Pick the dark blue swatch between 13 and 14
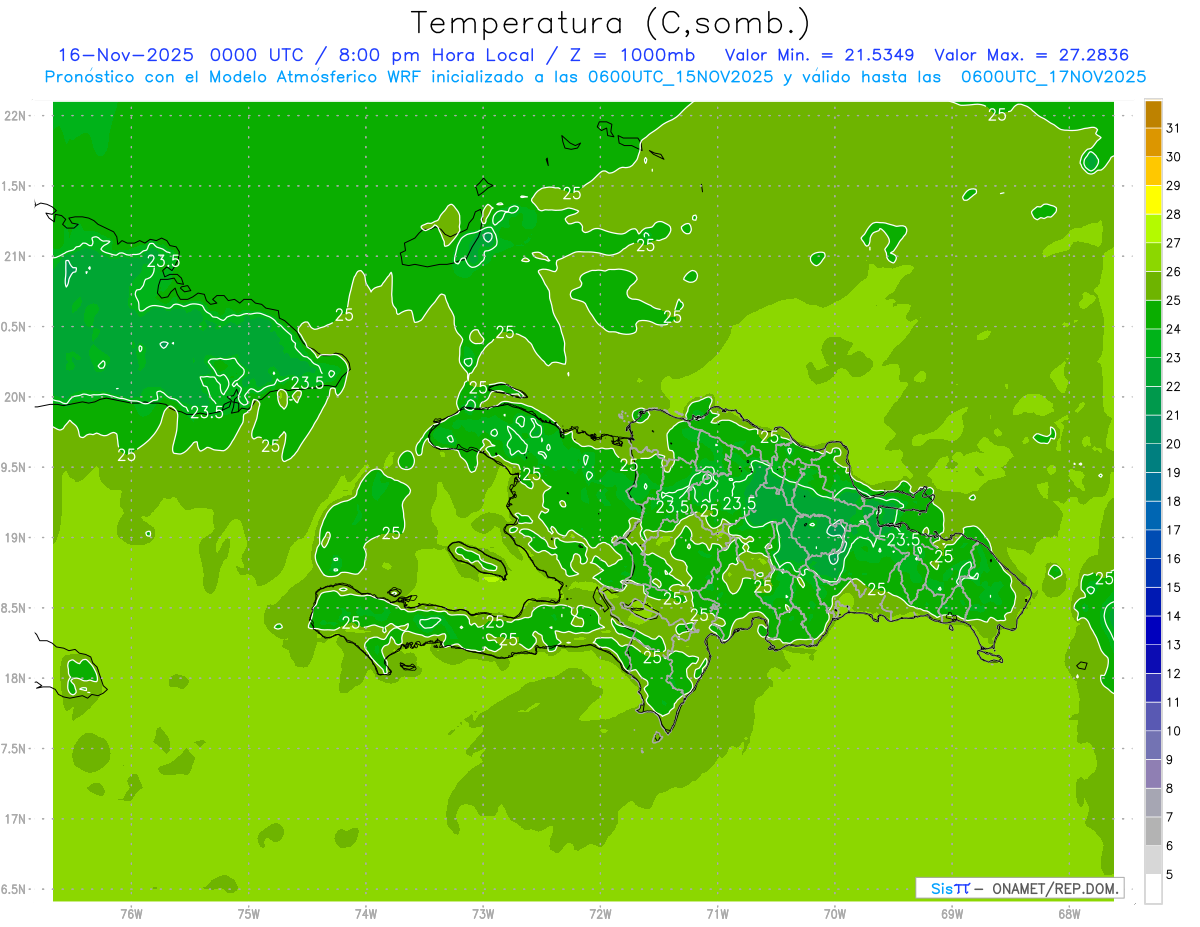The image size is (1200, 927). coord(1153,631)
